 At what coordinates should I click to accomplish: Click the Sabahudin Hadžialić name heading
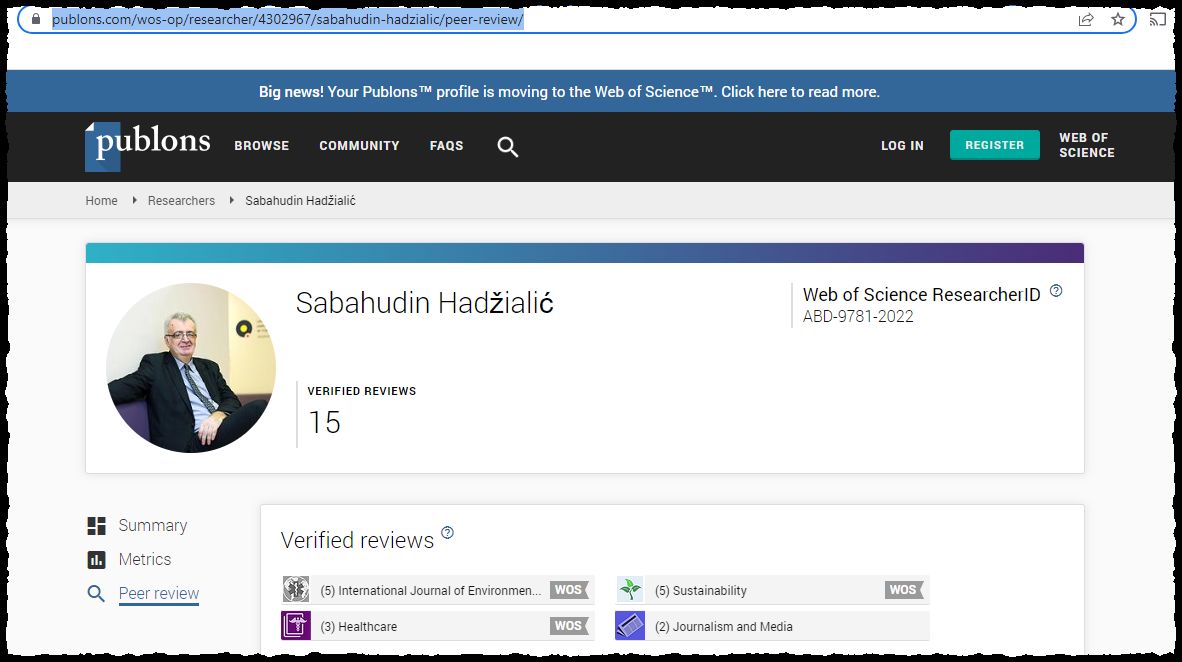pyautogui.click(x=424, y=303)
